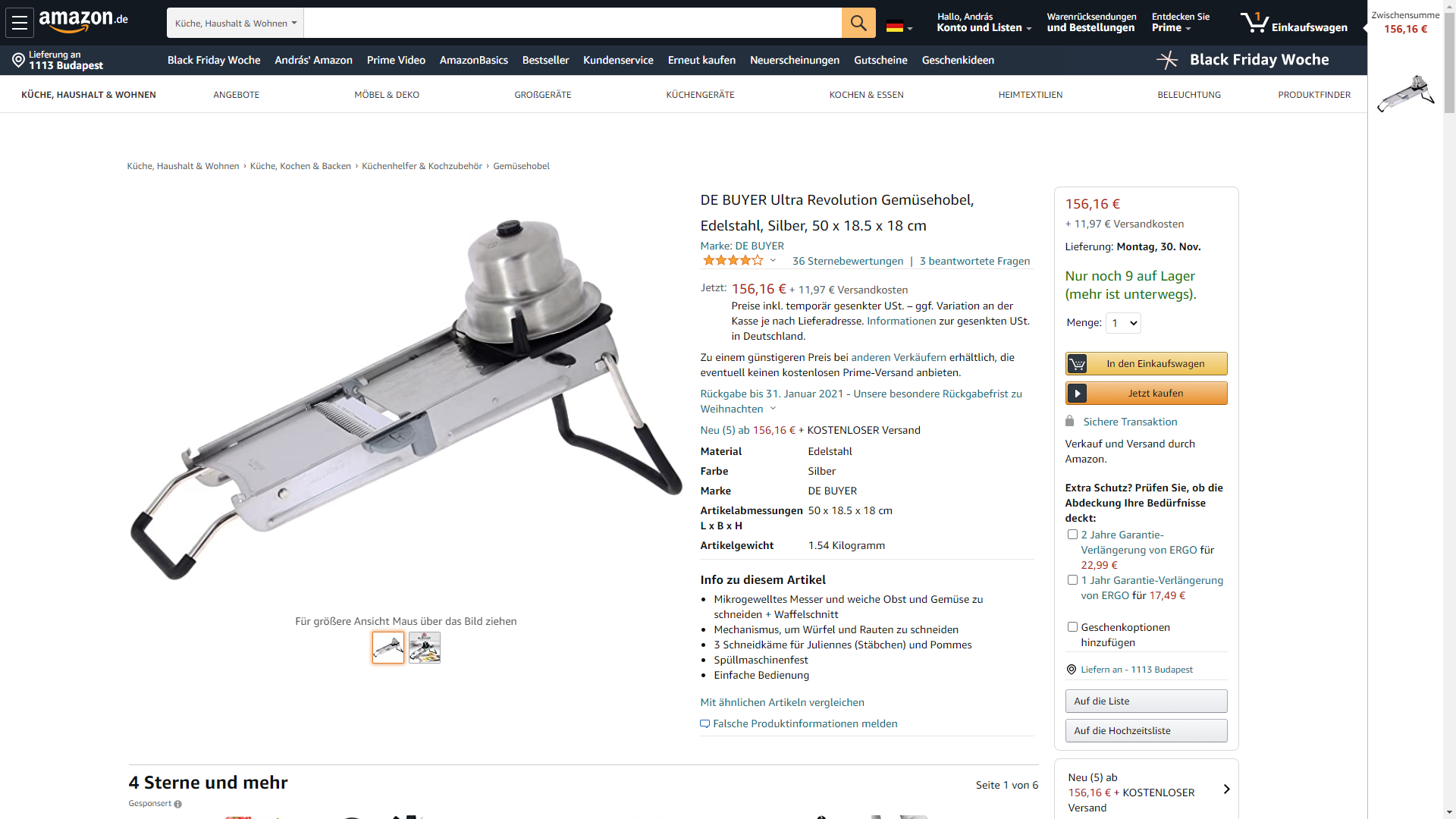Open the Küchengeräte category tab

pyautogui.click(x=700, y=95)
